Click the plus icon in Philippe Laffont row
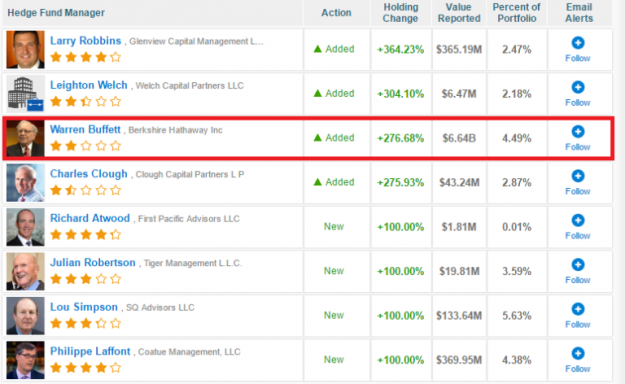The image size is (625, 384). pyautogui.click(x=578, y=353)
